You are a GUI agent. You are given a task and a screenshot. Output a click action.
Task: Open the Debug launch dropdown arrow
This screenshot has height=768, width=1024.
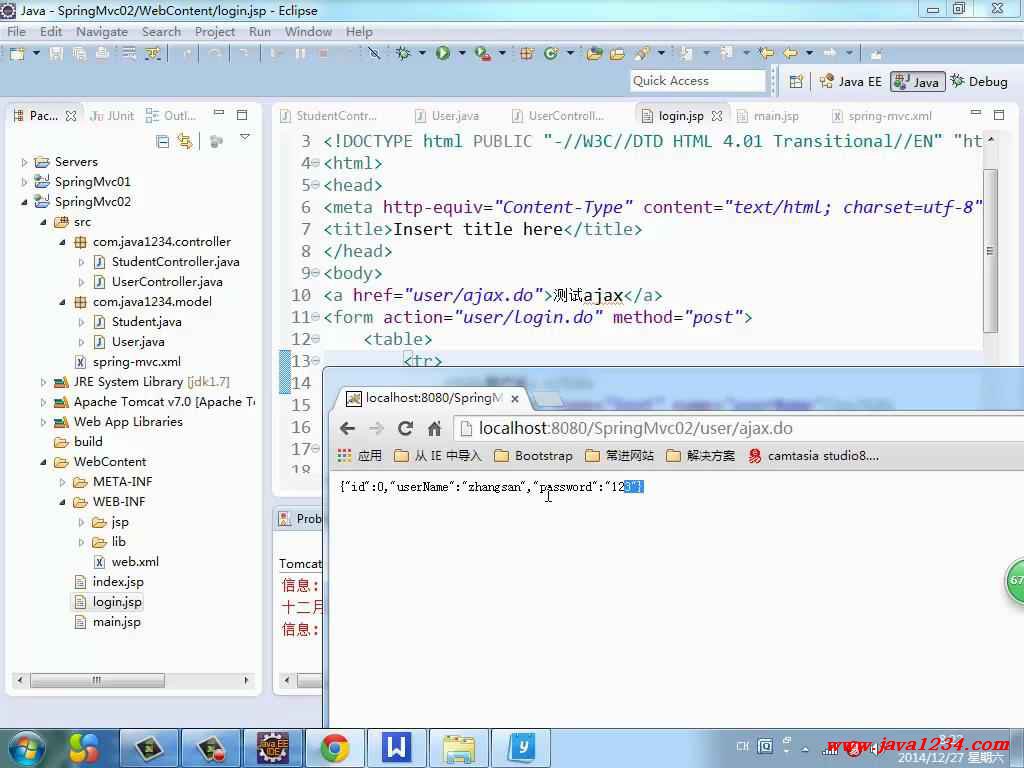point(422,53)
